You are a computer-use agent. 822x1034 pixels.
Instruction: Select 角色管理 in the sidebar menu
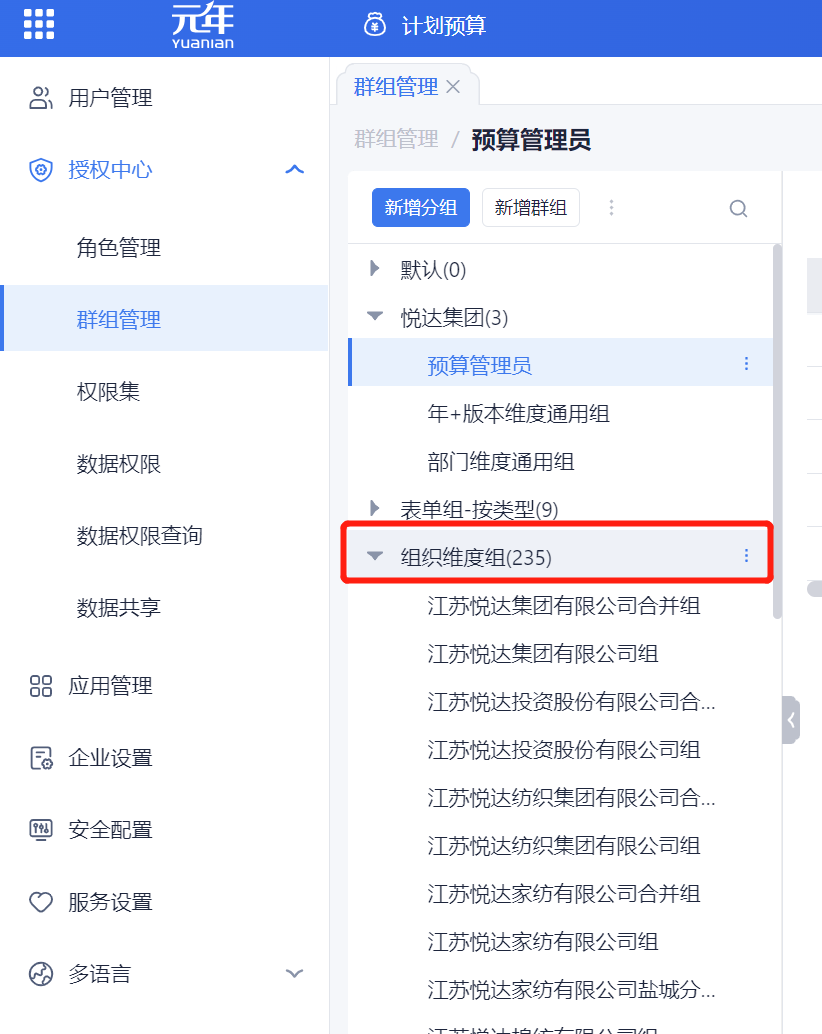(x=119, y=248)
